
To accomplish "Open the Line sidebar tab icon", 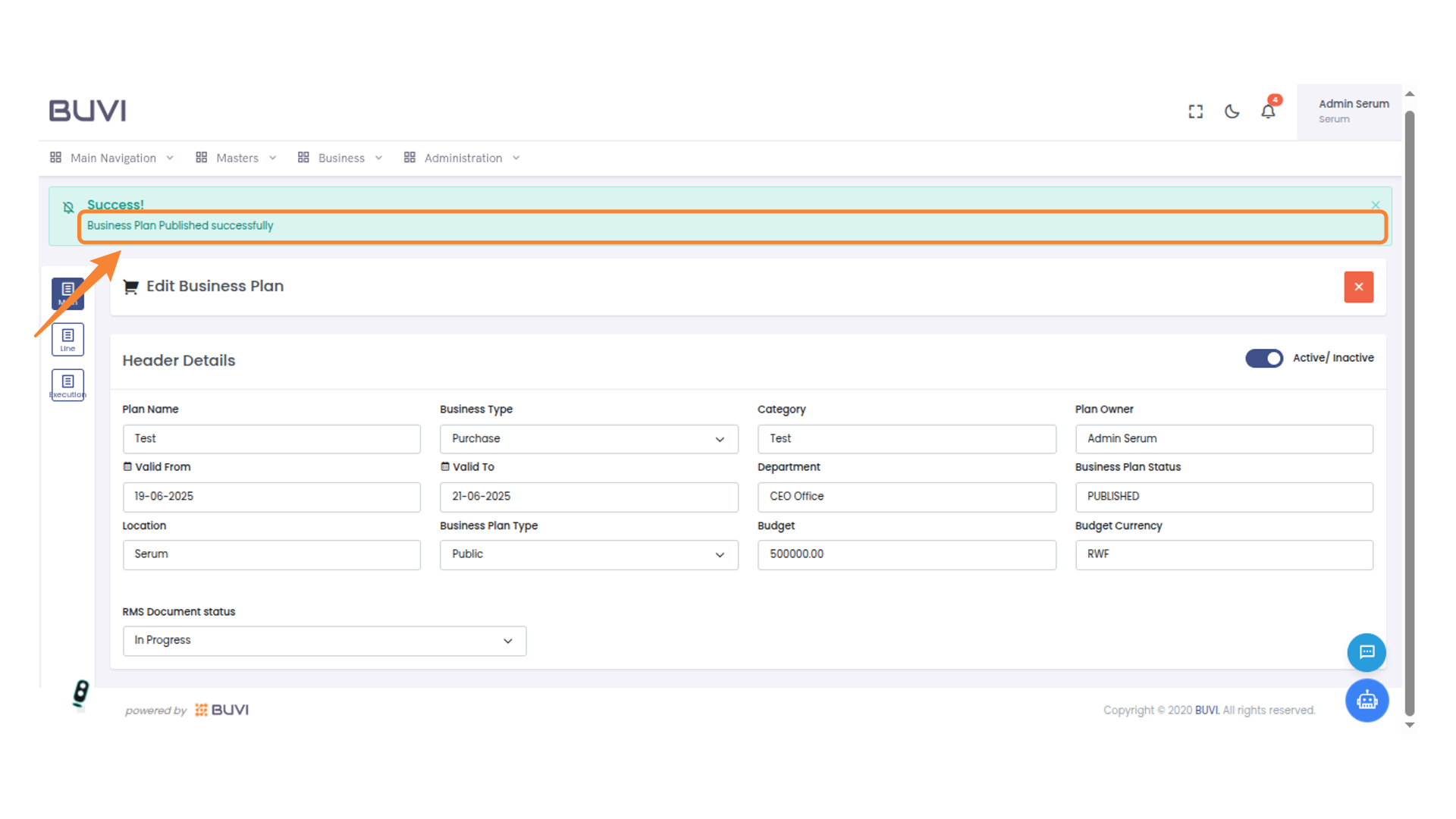I will [67, 339].
